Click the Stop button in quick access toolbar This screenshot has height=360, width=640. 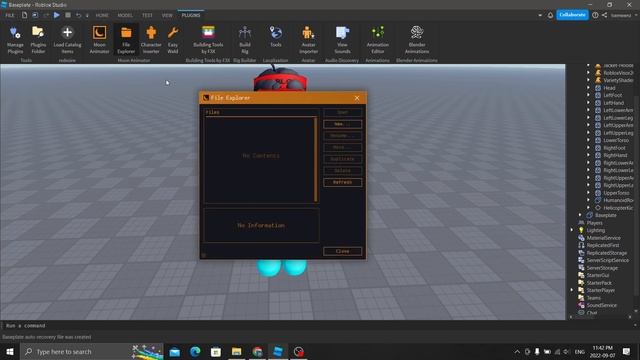point(68,15)
